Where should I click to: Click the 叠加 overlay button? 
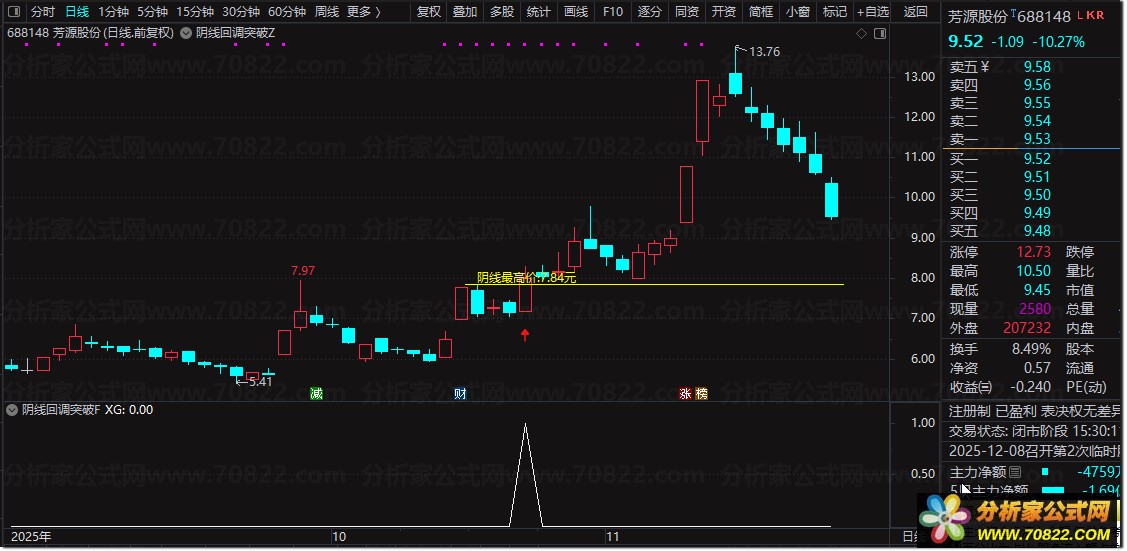[465, 11]
